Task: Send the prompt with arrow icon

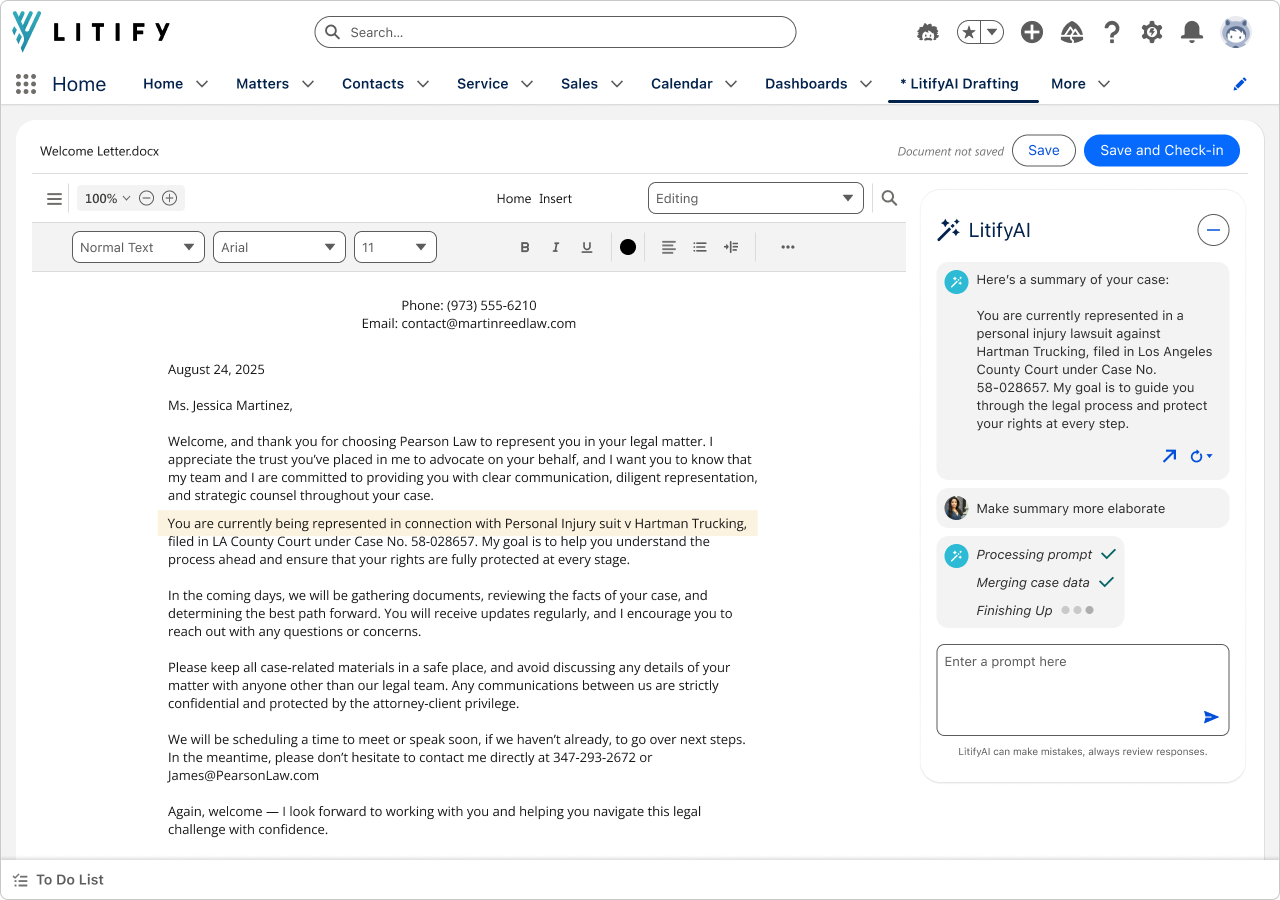Action: coord(1211,717)
